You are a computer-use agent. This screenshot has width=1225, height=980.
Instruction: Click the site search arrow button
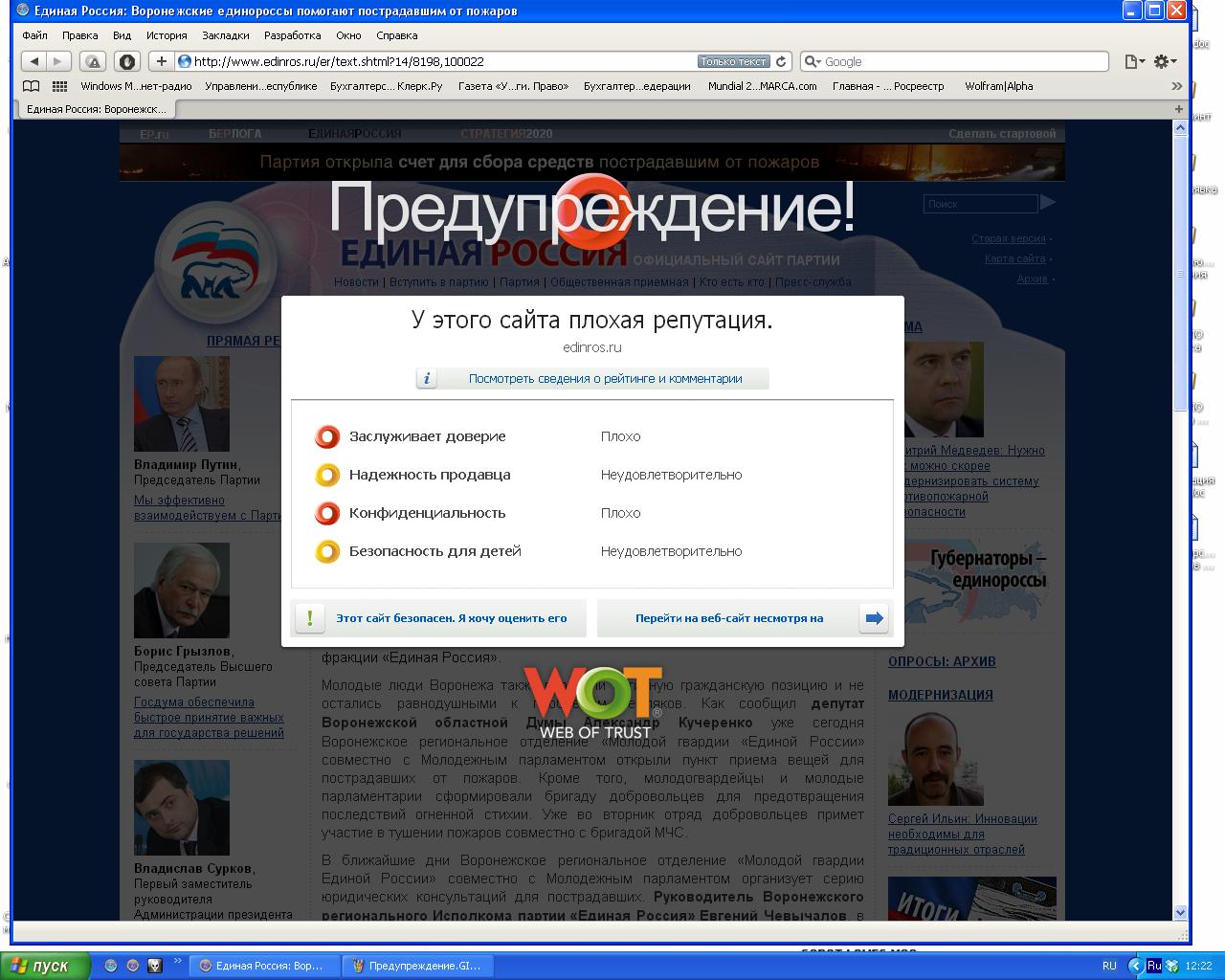(x=1048, y=202)
